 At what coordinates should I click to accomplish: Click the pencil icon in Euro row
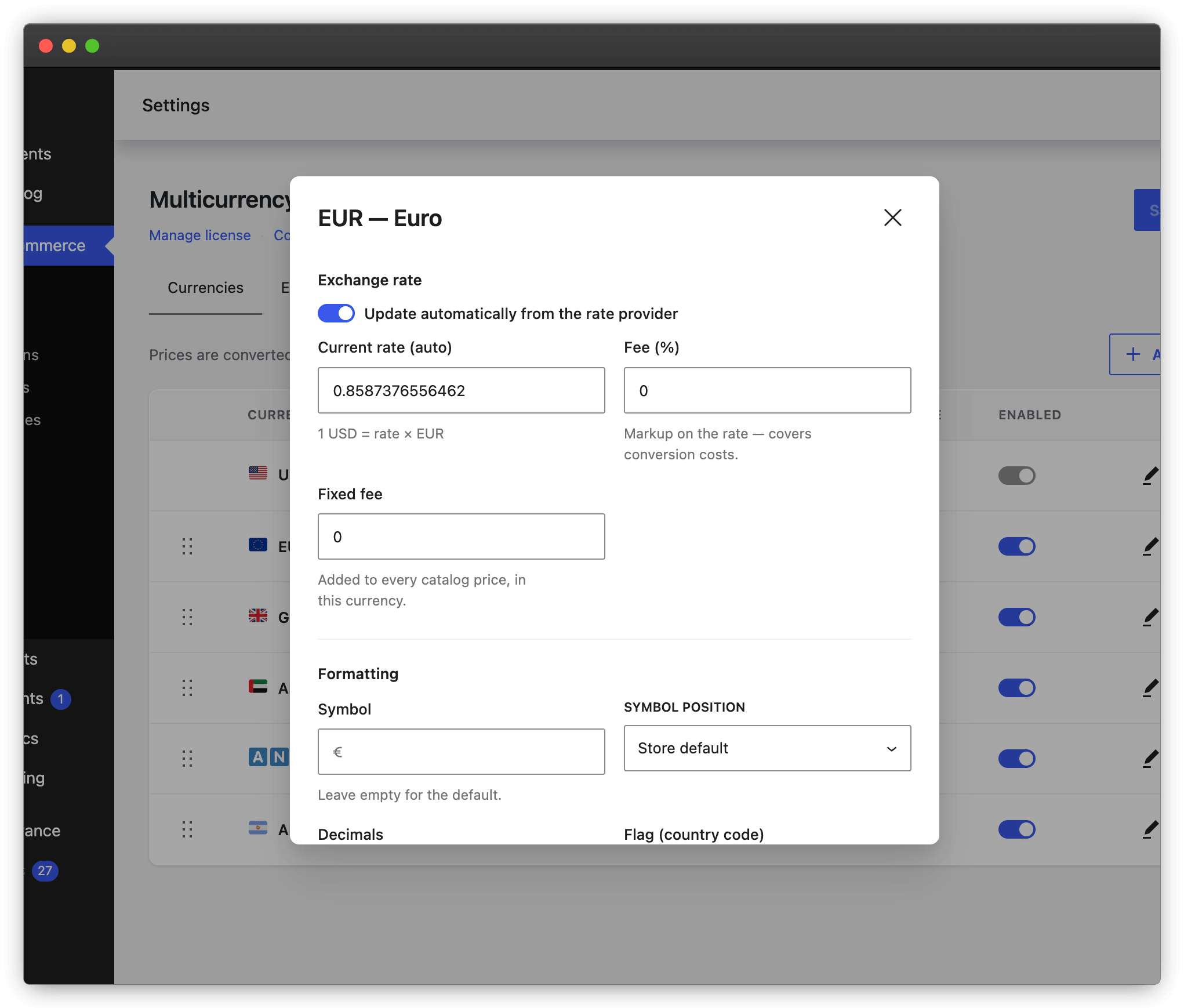[x=1150, y=546]
